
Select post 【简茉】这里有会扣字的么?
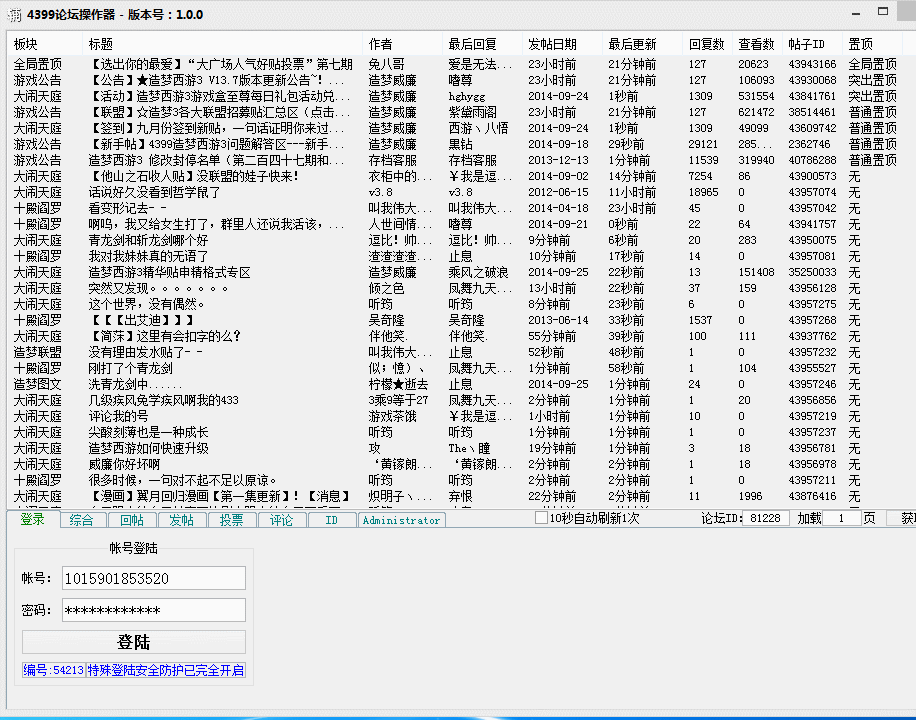(x=165, y=337)
